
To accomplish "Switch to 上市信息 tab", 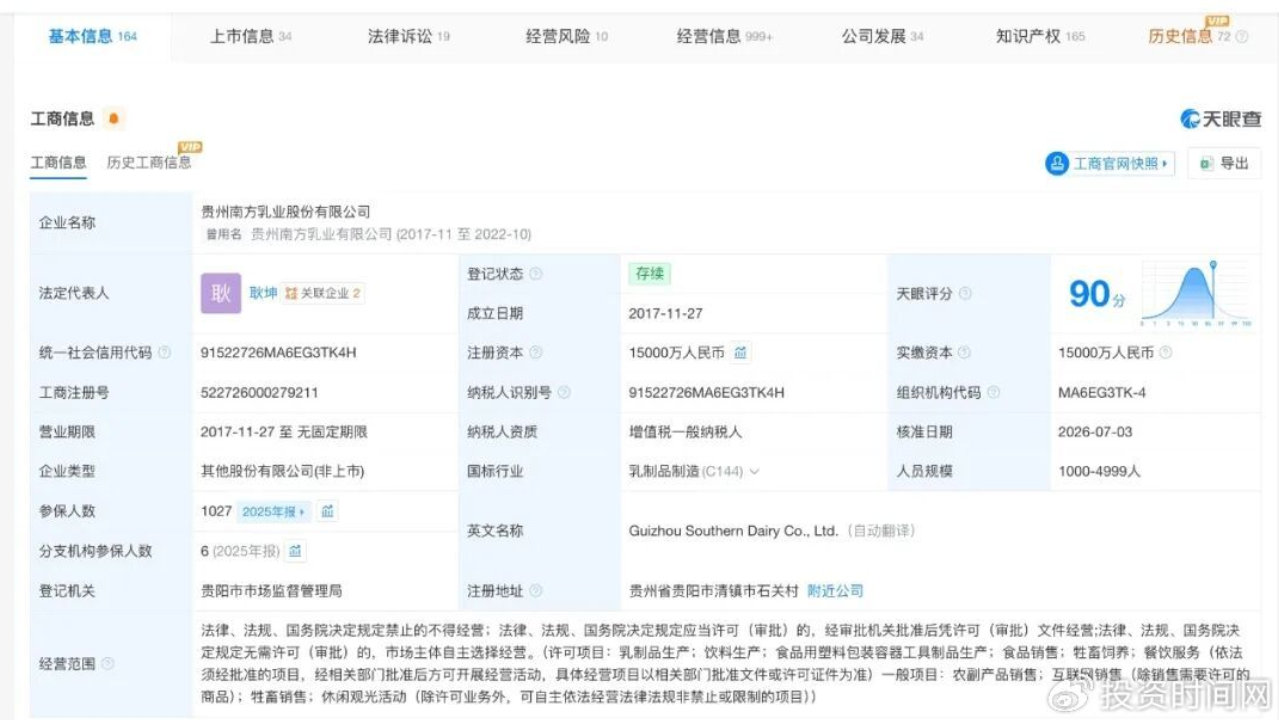I will [x=251, y=37].
